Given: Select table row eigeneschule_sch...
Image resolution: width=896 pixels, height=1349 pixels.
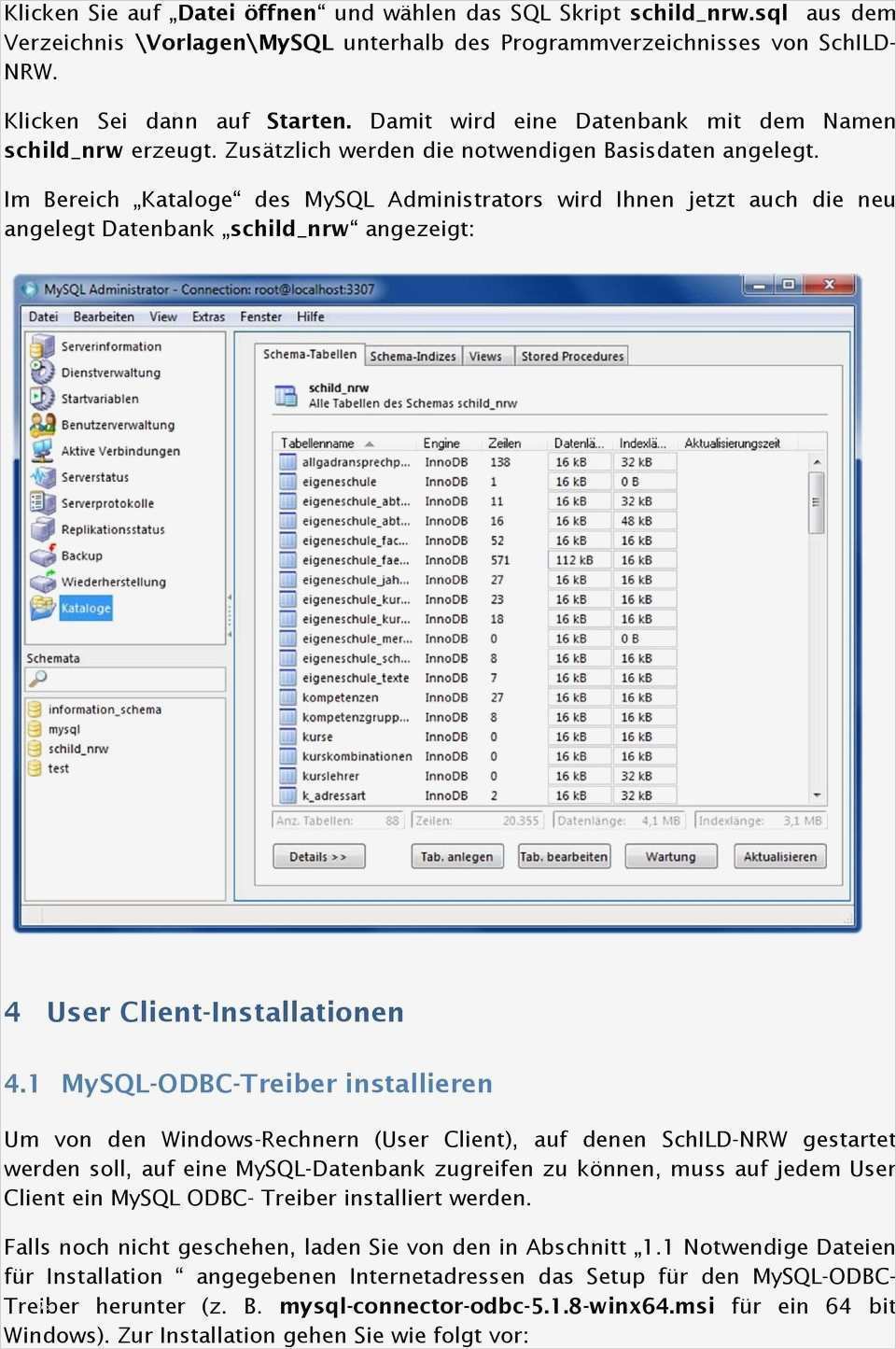Looking at the screenshot, I should [x=541, y=658].
